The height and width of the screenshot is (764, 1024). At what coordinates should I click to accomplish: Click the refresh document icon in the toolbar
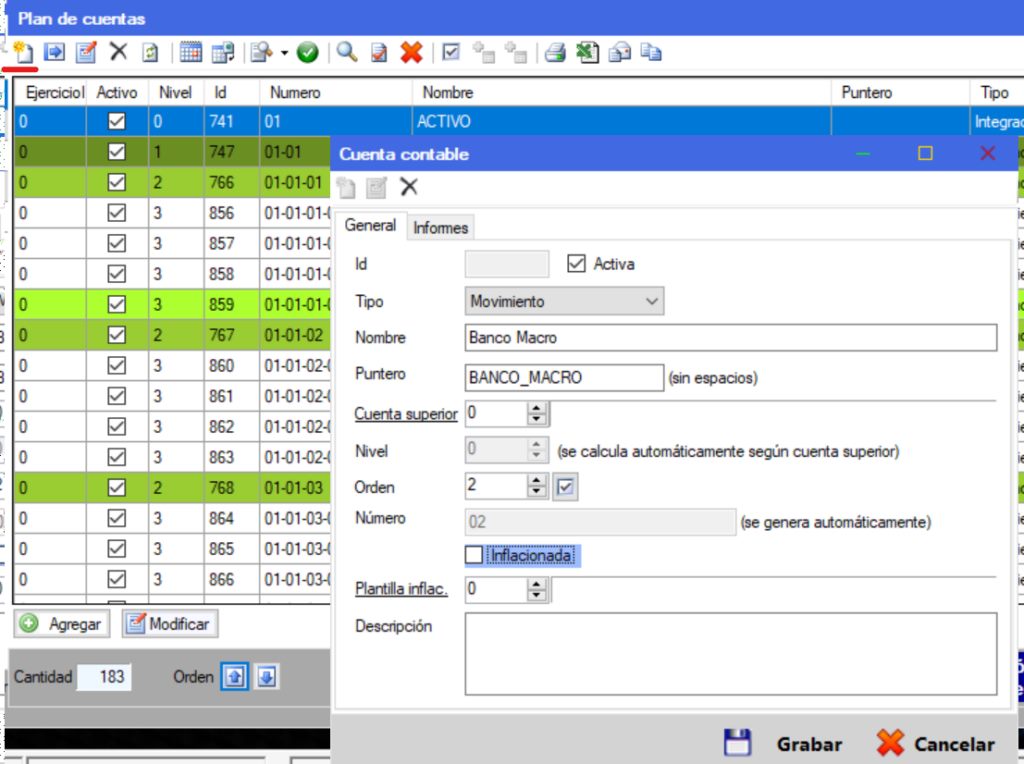point(150,52)
